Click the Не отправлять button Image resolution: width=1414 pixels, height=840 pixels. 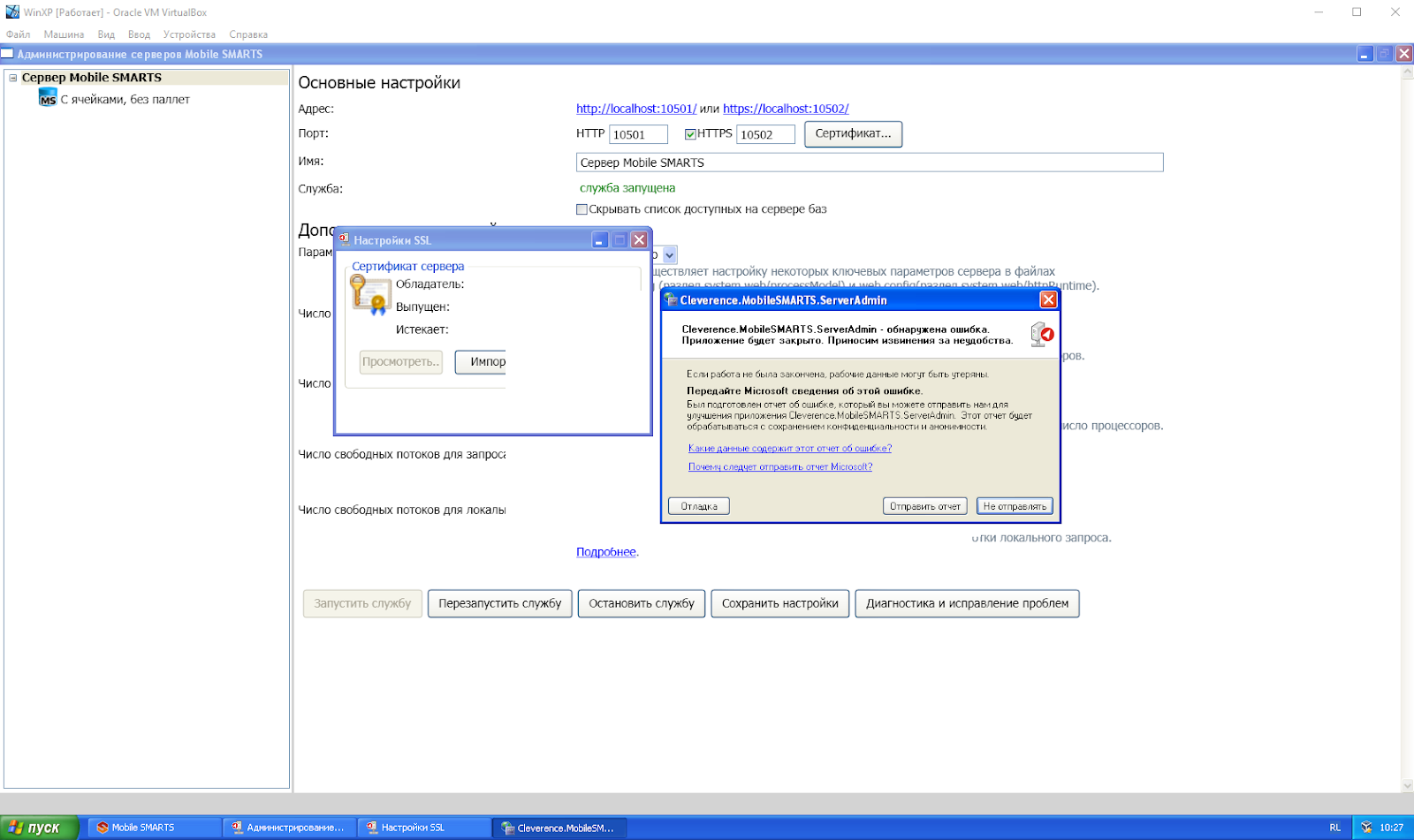[1015, 506]
